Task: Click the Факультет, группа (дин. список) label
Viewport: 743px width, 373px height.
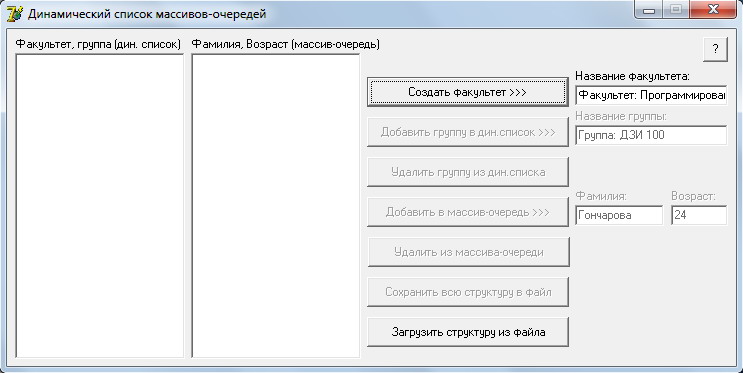Action: (98, 44)
